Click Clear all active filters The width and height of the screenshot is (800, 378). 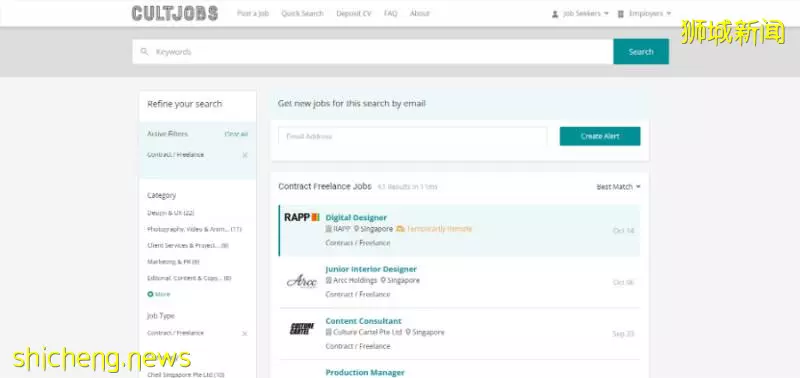click(x=236, y=134)
